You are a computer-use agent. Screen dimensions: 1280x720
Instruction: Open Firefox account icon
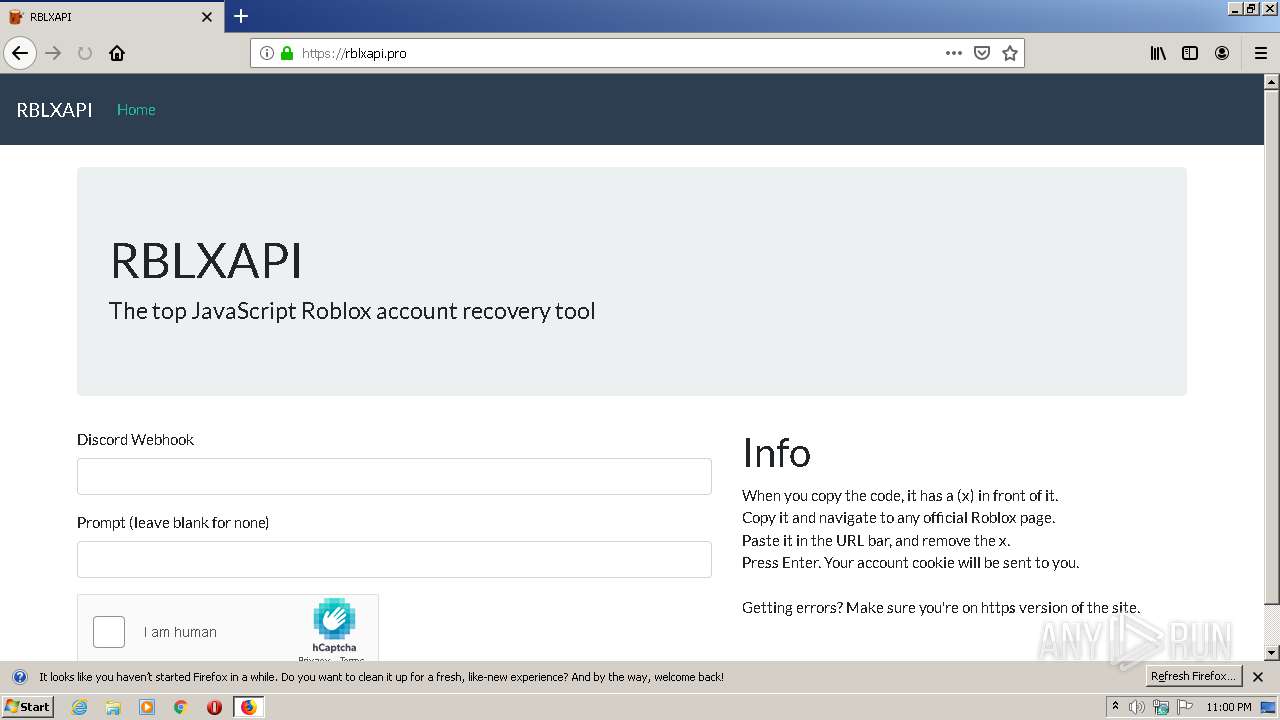pos(1222,53)
